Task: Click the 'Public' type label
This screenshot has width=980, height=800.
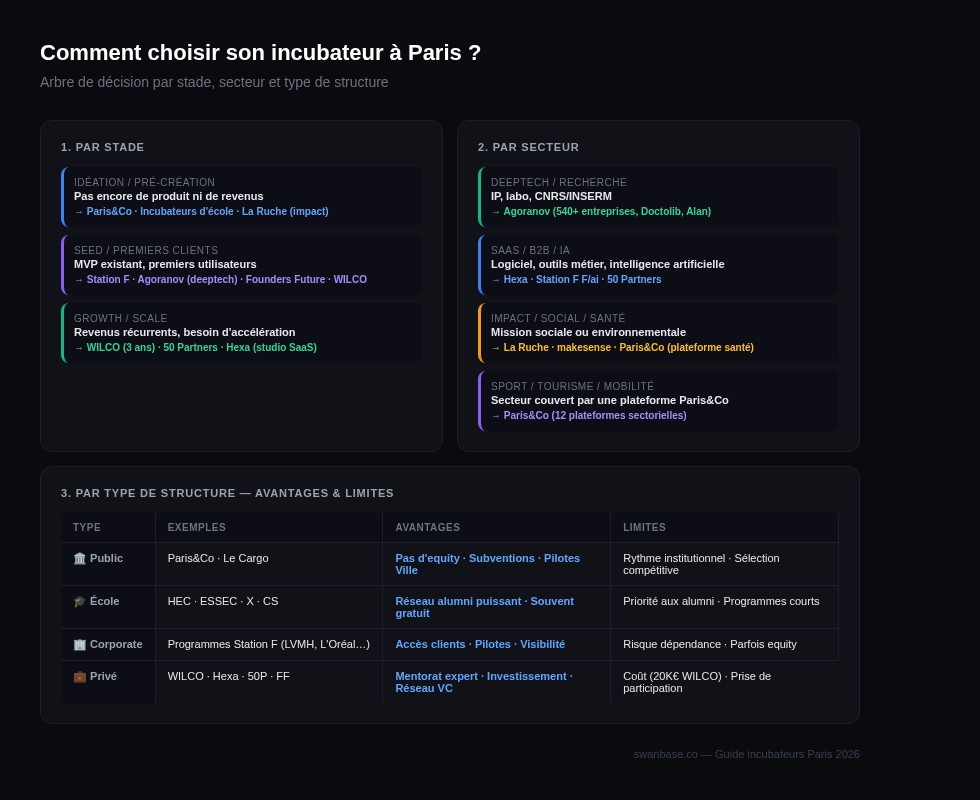Action: pos(106,558)
